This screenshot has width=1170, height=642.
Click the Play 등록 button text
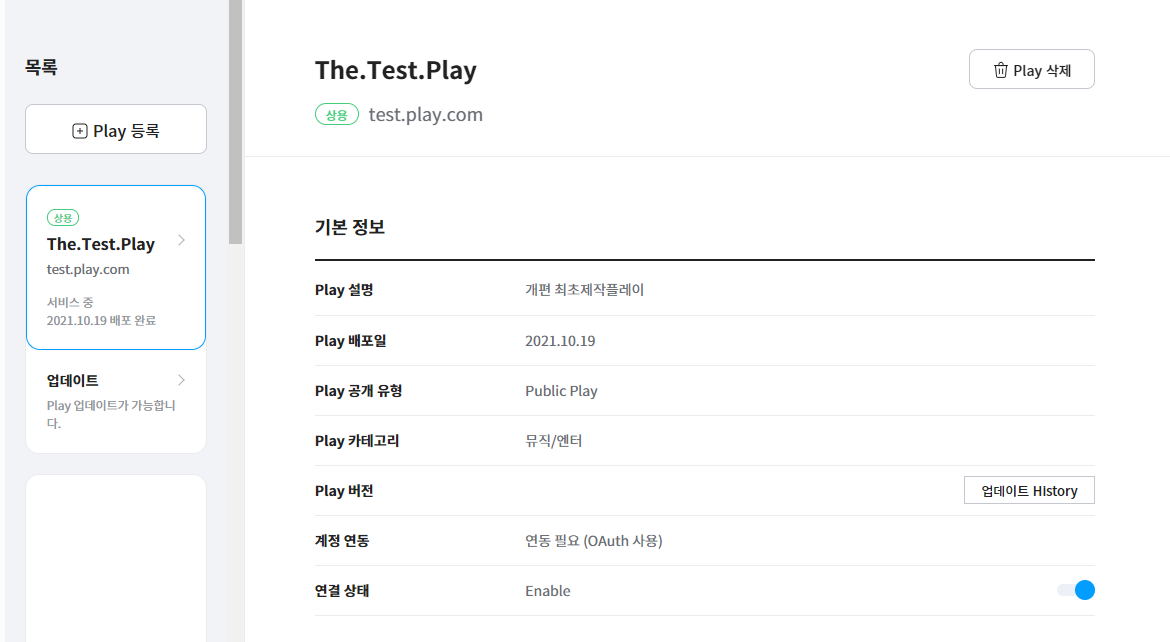126,131
